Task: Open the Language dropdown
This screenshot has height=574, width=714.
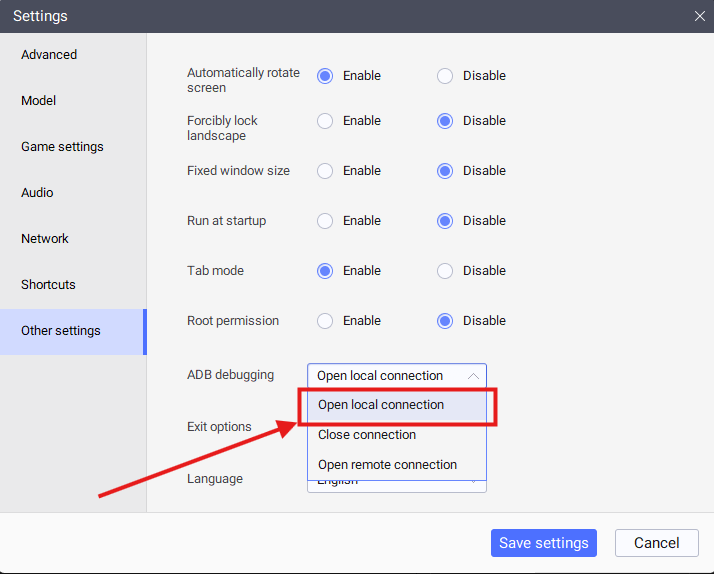Action: point(397,485)
